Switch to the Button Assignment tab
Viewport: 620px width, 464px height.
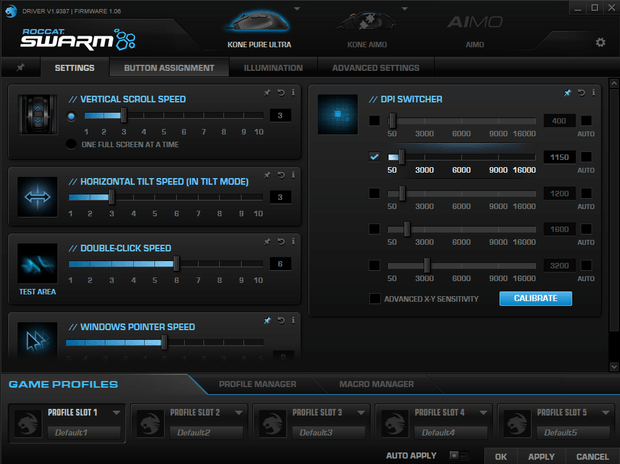click(x=169, y=68)
